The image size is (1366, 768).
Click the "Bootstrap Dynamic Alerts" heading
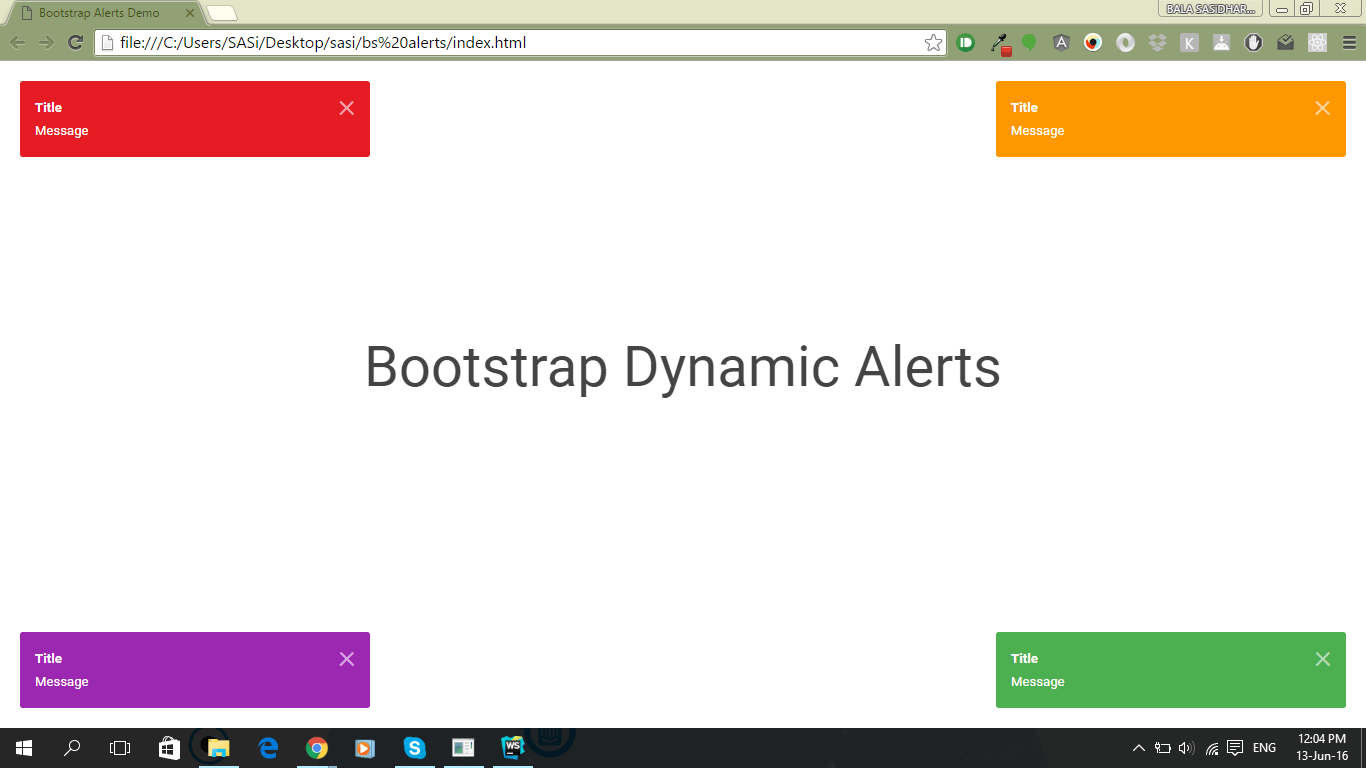click(x=683, y=367)
